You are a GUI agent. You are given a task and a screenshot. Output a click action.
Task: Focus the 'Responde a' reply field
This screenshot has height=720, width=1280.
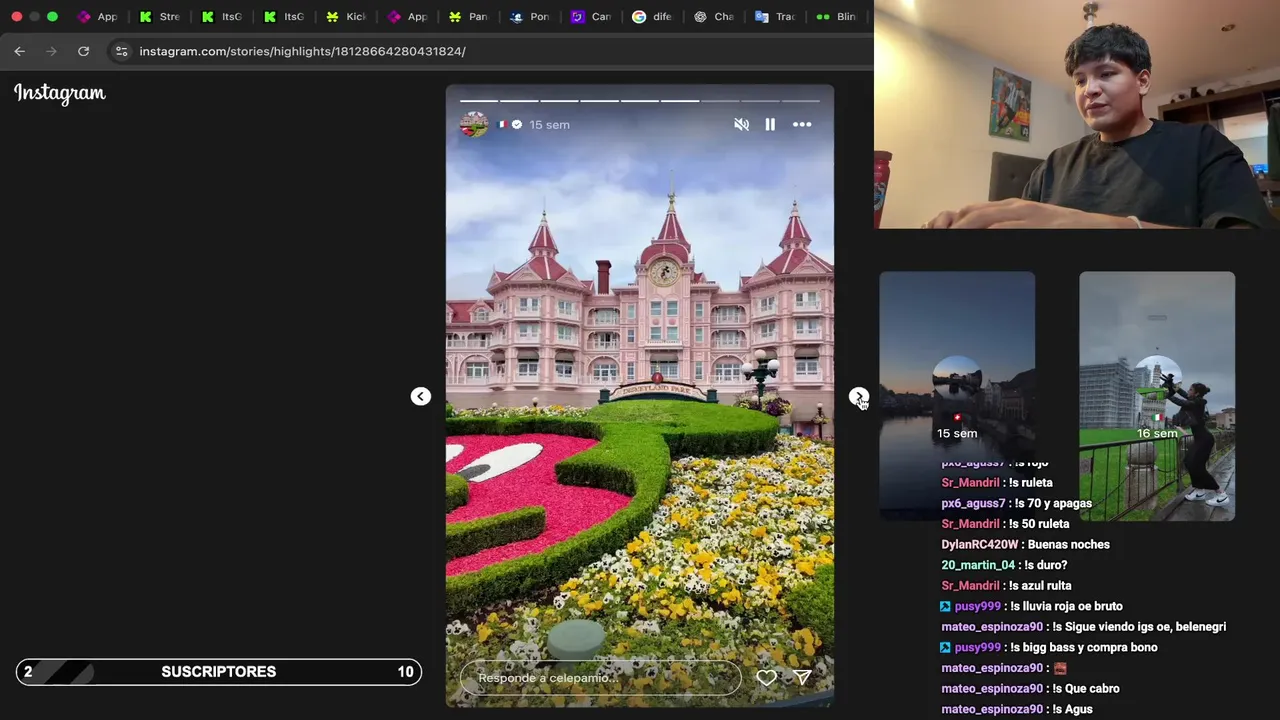[600, 678]
